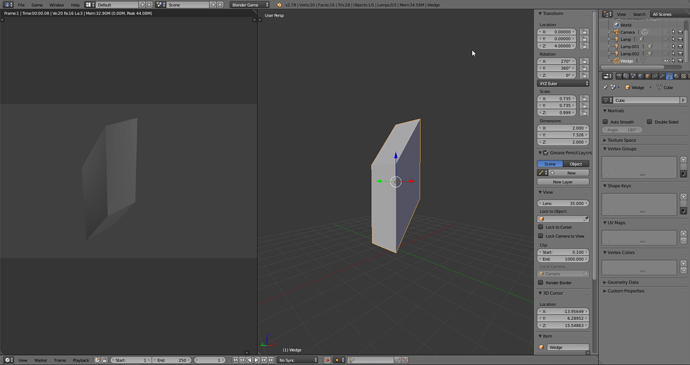Toggle visibility eye for Wedge object
Viewport: 690px width, 365px height.
(666, 61)
